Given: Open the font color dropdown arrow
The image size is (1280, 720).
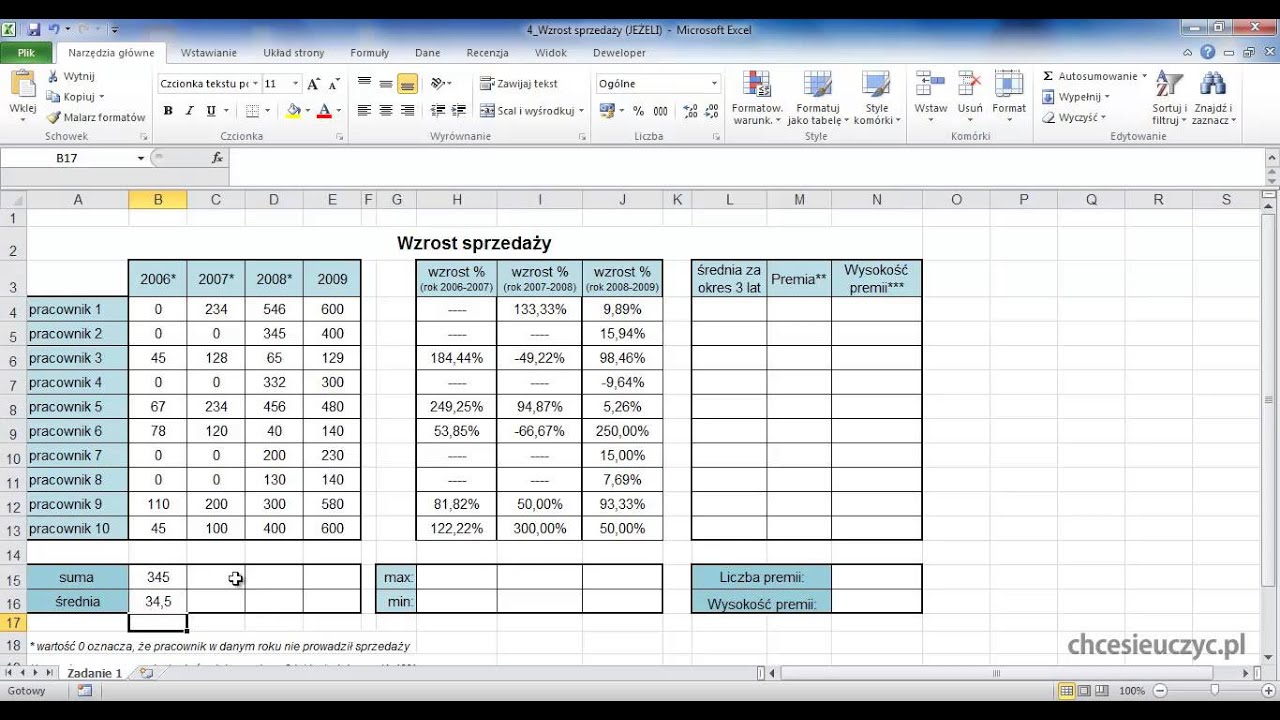Looking at the screenshot, I should click(x=338, y=111).
